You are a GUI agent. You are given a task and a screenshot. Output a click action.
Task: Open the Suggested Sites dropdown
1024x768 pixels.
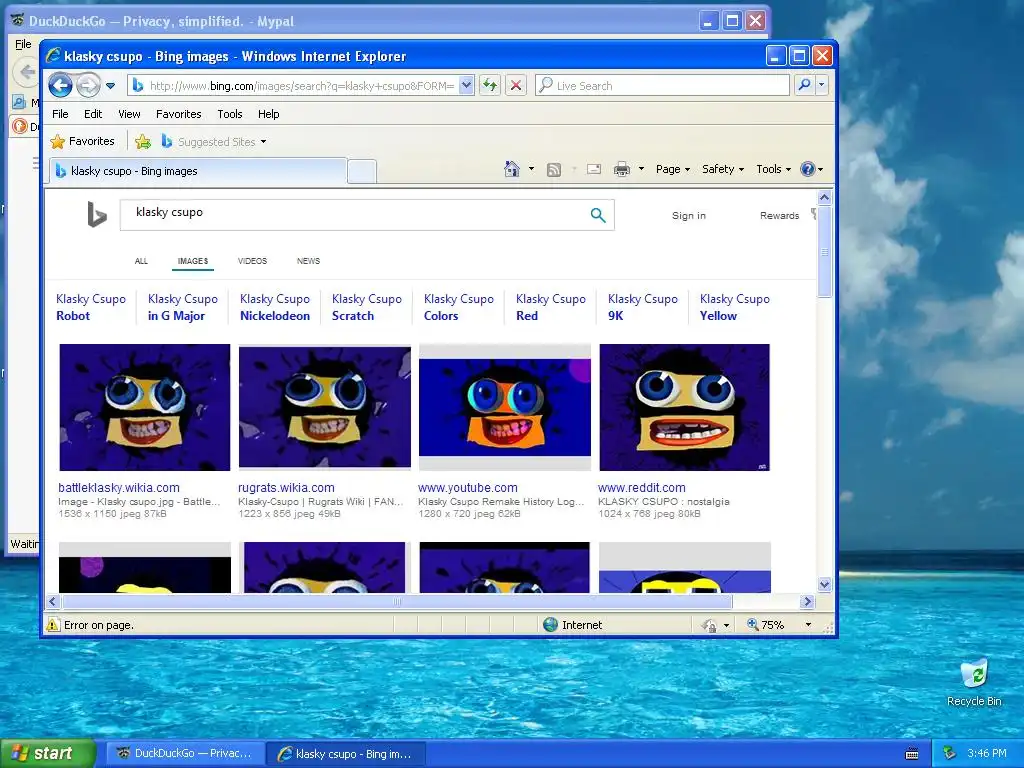tap(214, 142)
